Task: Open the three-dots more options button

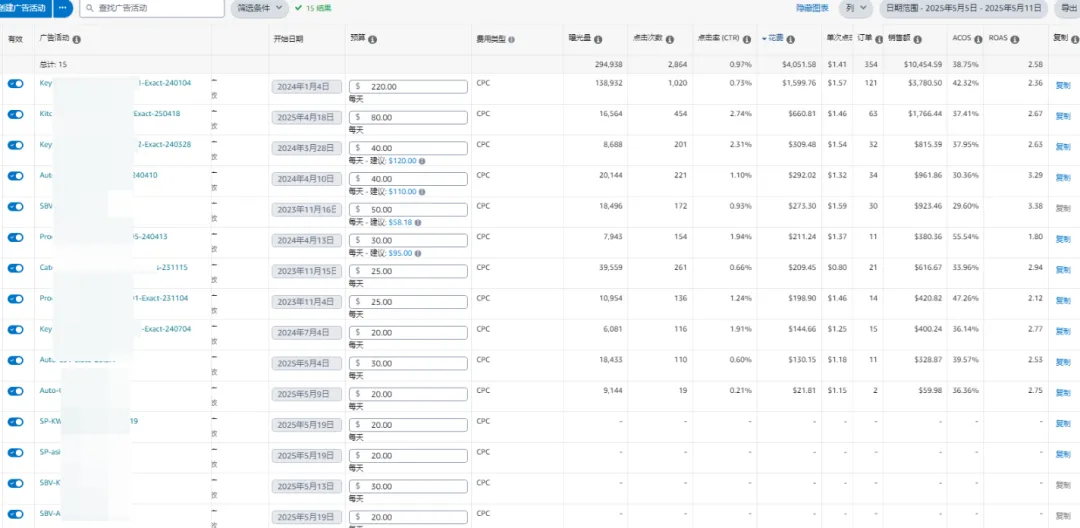Action: pos(63,8)
